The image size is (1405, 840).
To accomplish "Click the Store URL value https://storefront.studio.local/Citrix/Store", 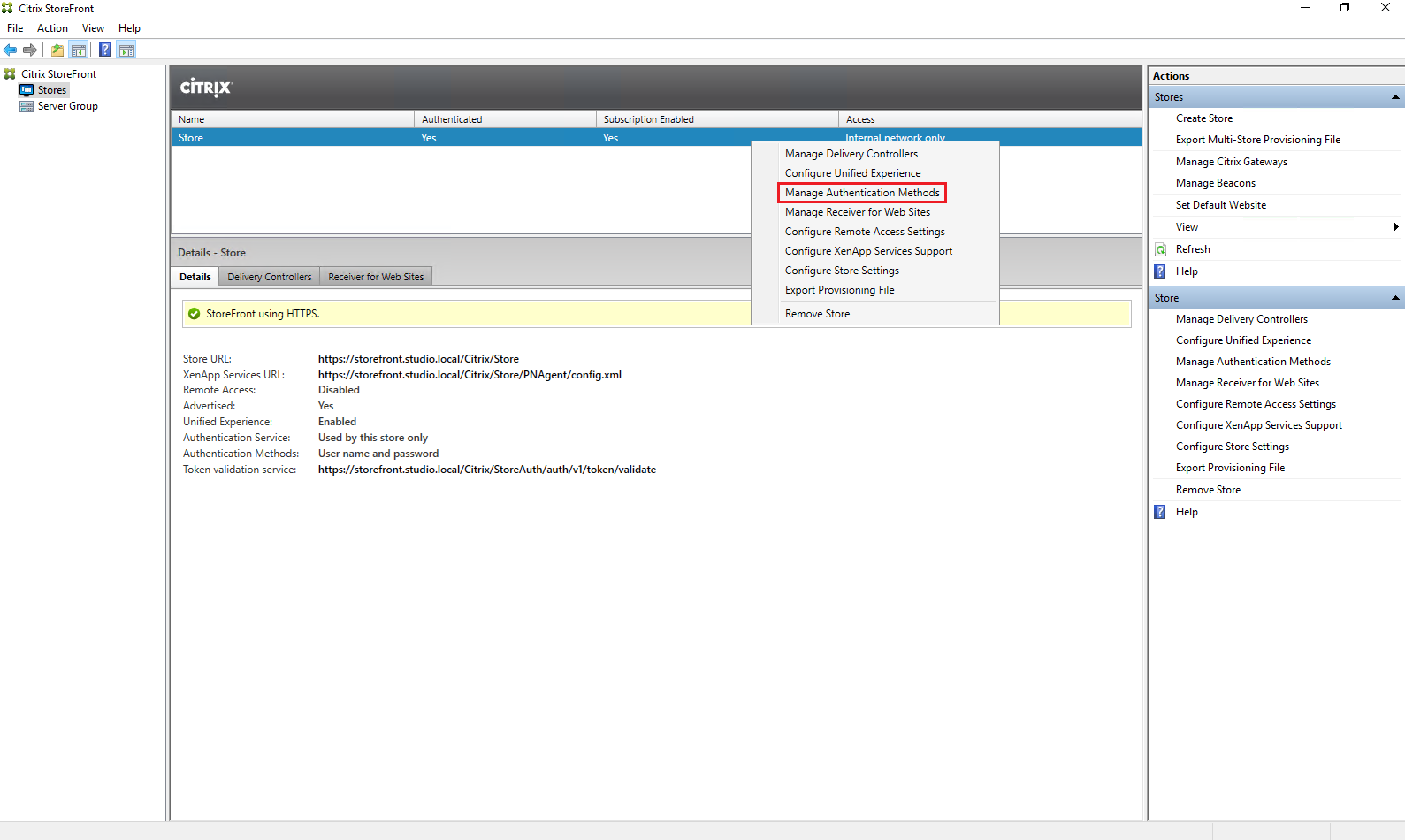I will click(418, 359).
